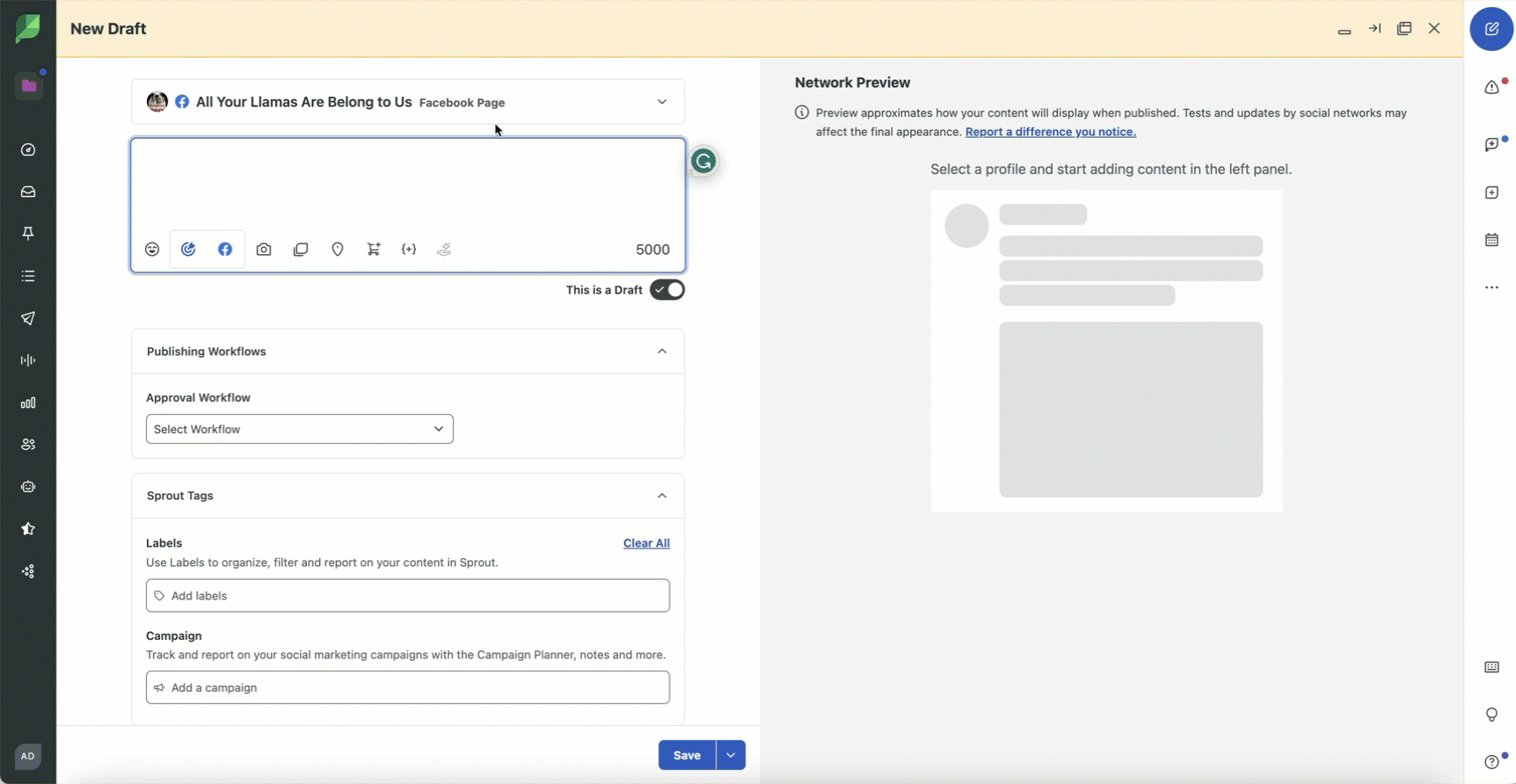Open the folder icon in the left sidebar

tap(29, 85)
